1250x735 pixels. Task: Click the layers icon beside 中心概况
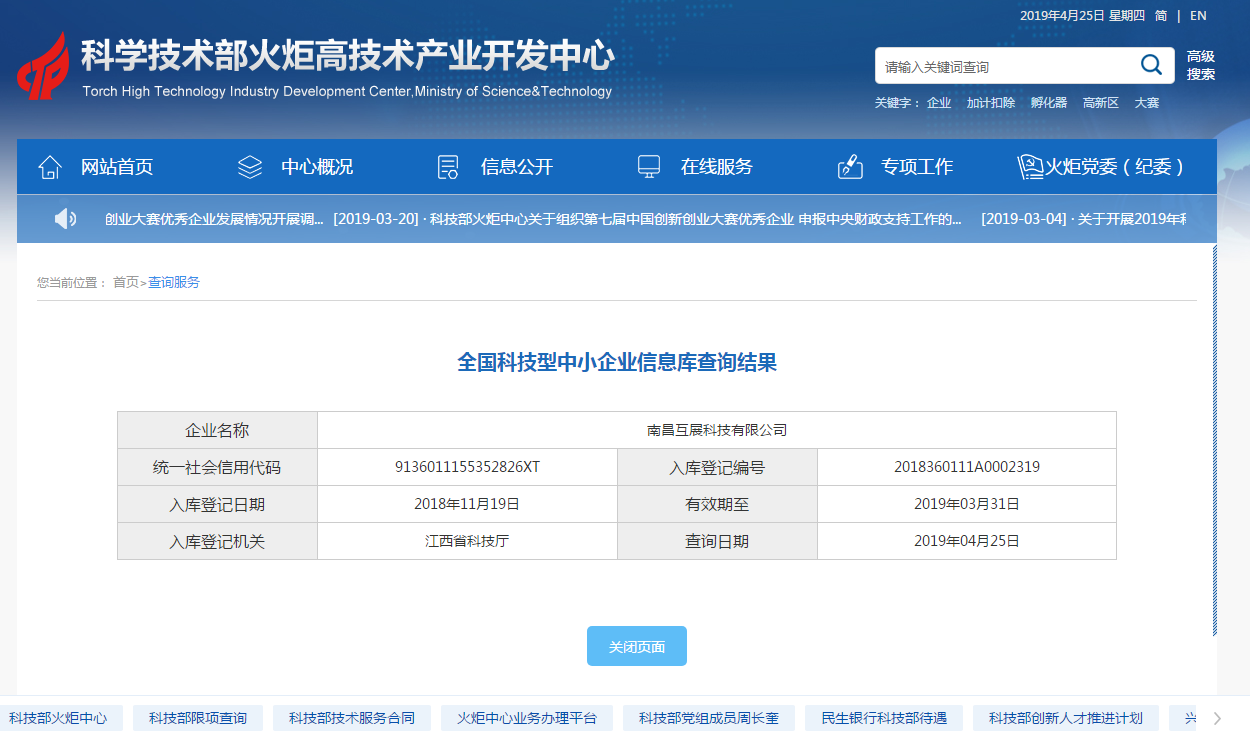pos(250,167)
